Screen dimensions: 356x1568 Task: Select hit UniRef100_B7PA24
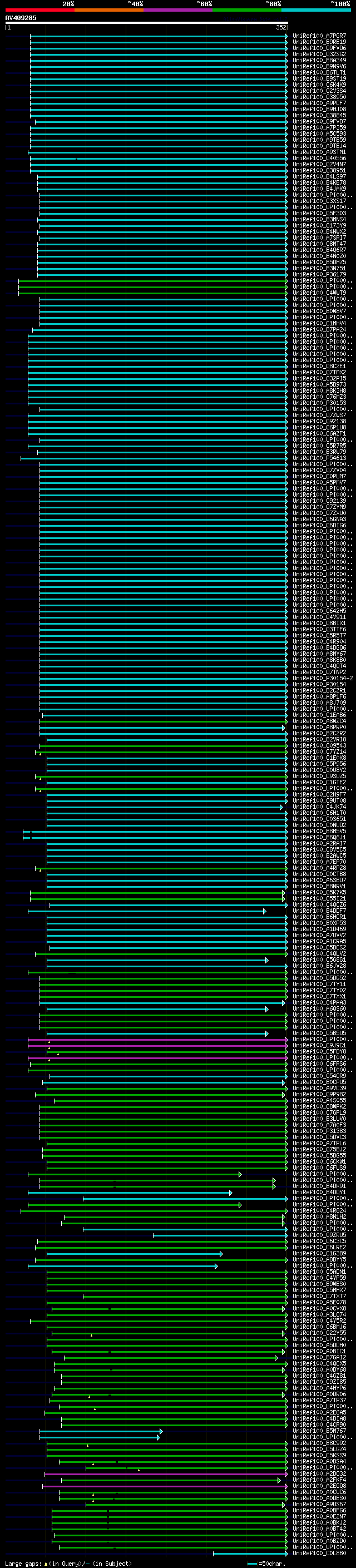[x=319, y=329]
